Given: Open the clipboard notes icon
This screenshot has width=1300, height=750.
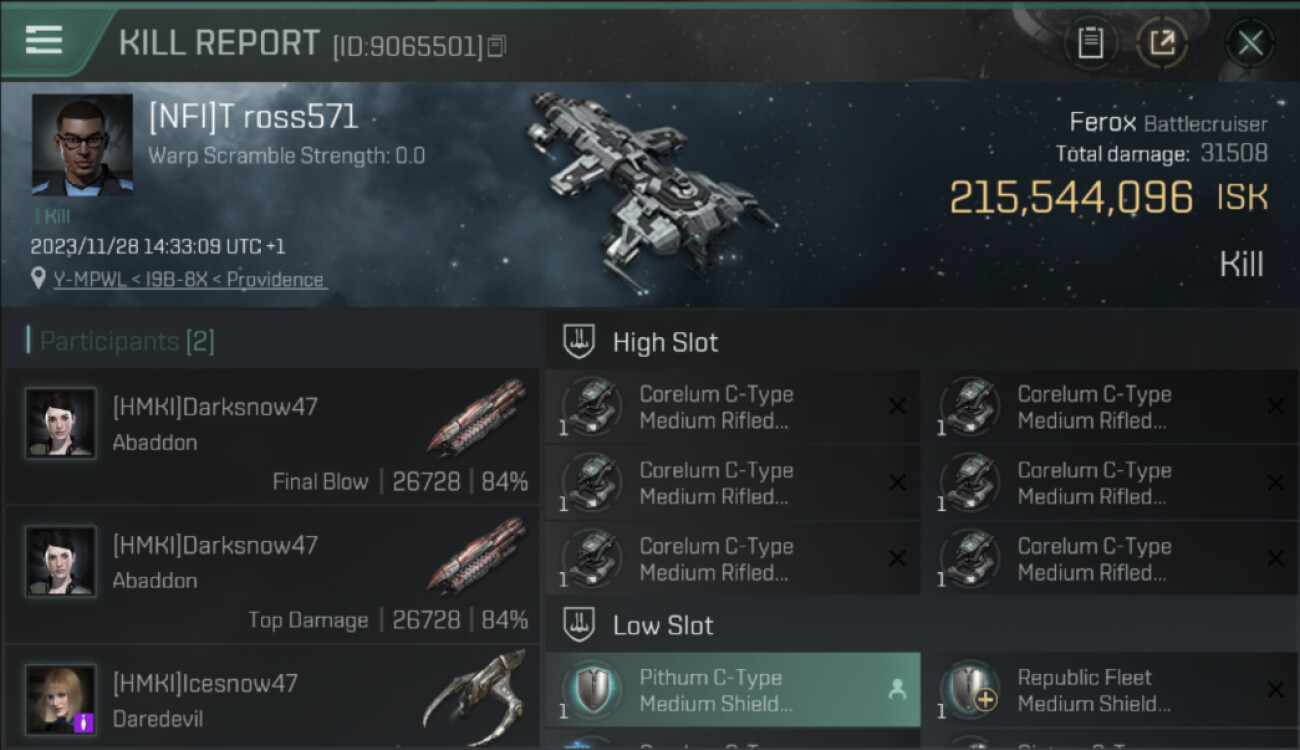Looking at the screenshot, I should coord(1091,43).
